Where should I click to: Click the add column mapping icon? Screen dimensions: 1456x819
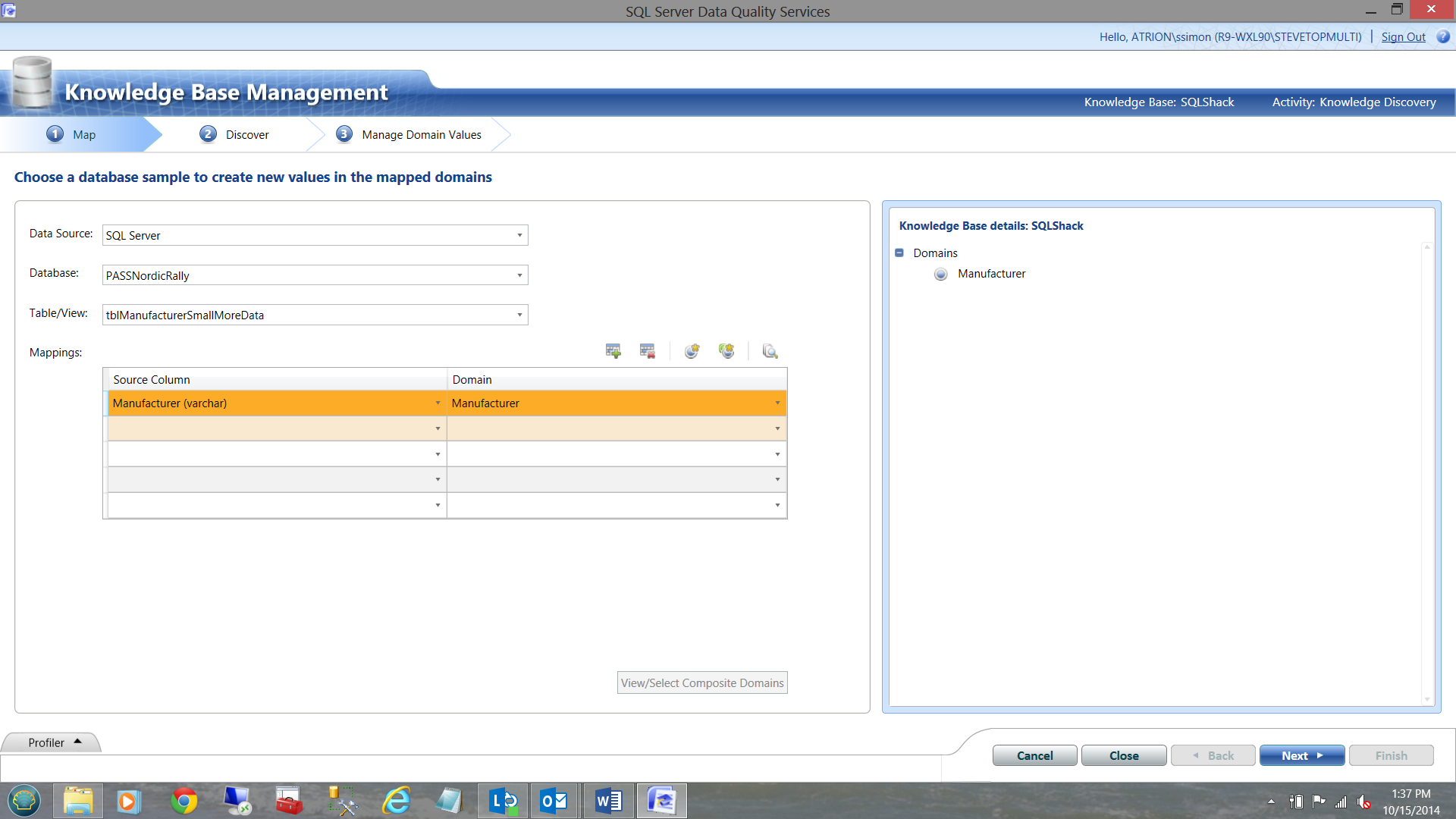613,351
